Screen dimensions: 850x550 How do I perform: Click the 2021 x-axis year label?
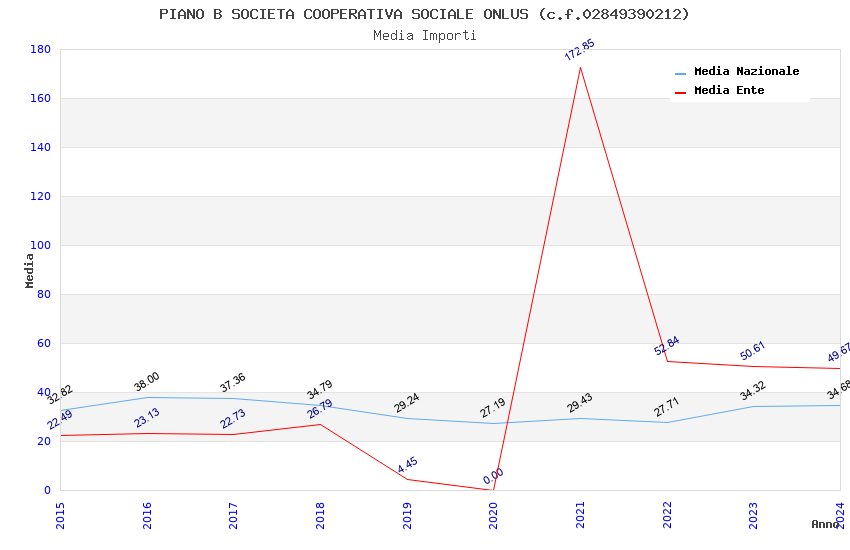(580, 515)
